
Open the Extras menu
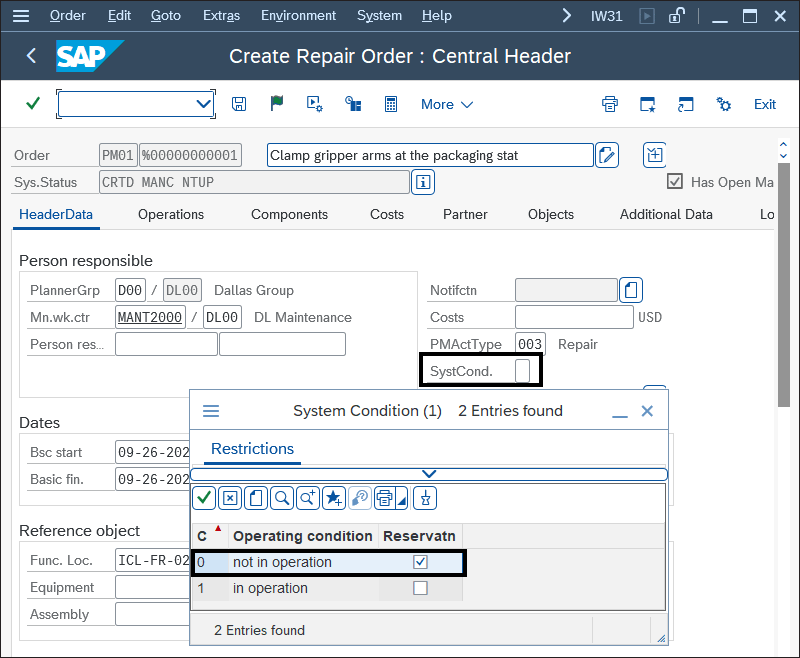[221, 16]
